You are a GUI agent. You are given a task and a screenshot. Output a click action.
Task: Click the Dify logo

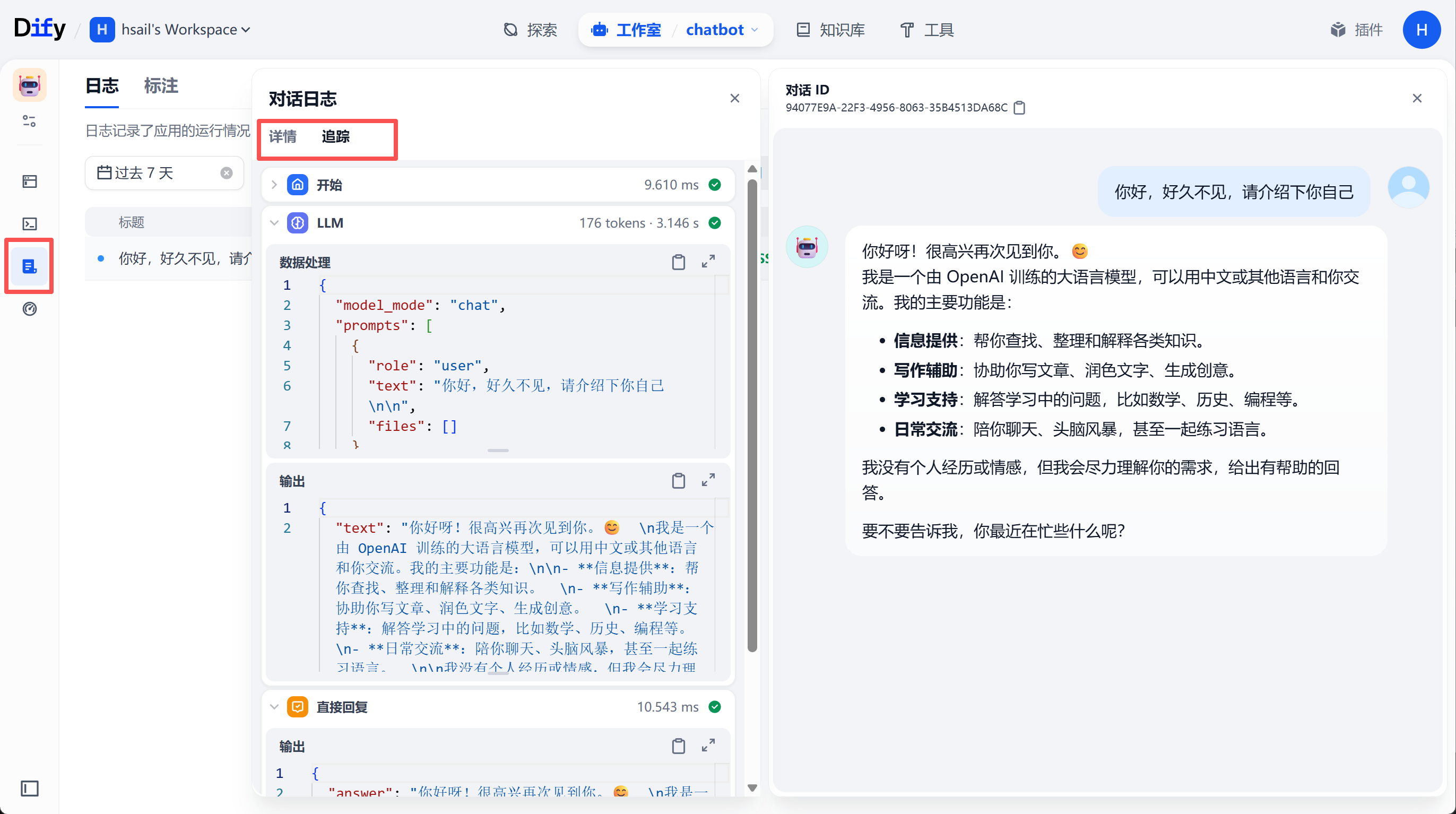point(40,28)
